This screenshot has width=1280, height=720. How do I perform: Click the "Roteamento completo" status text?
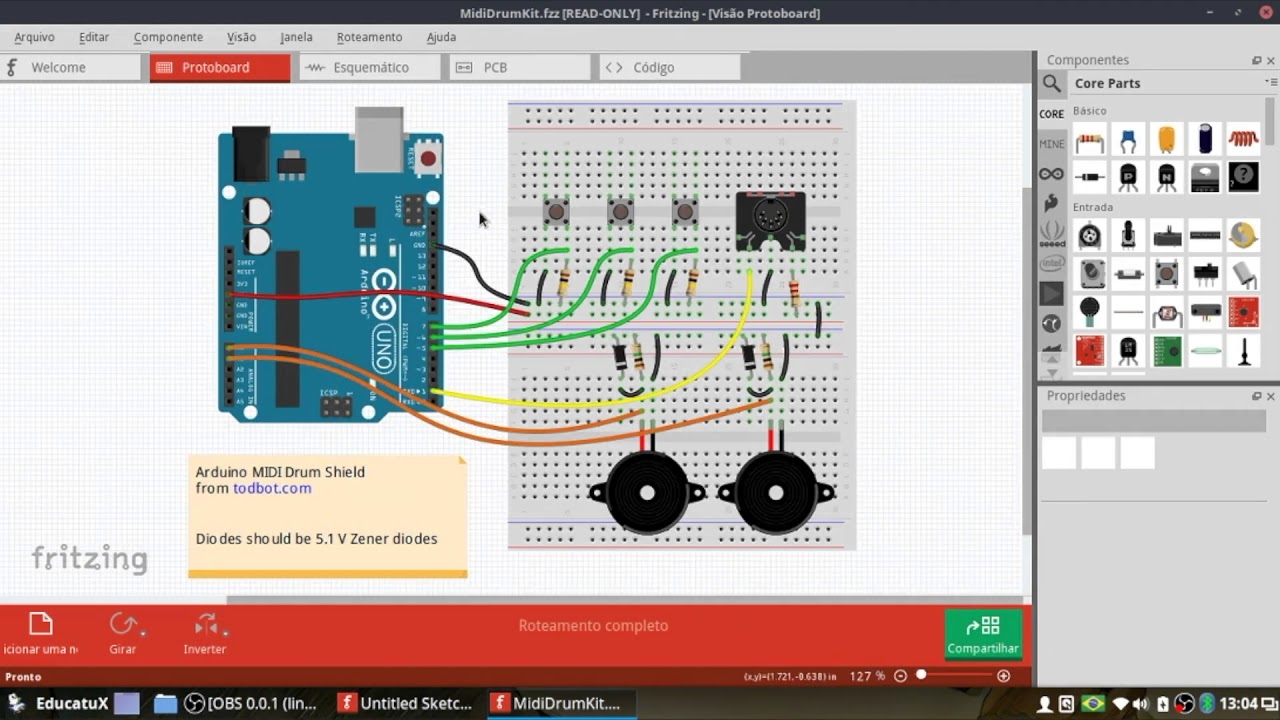tap(593, 626)
